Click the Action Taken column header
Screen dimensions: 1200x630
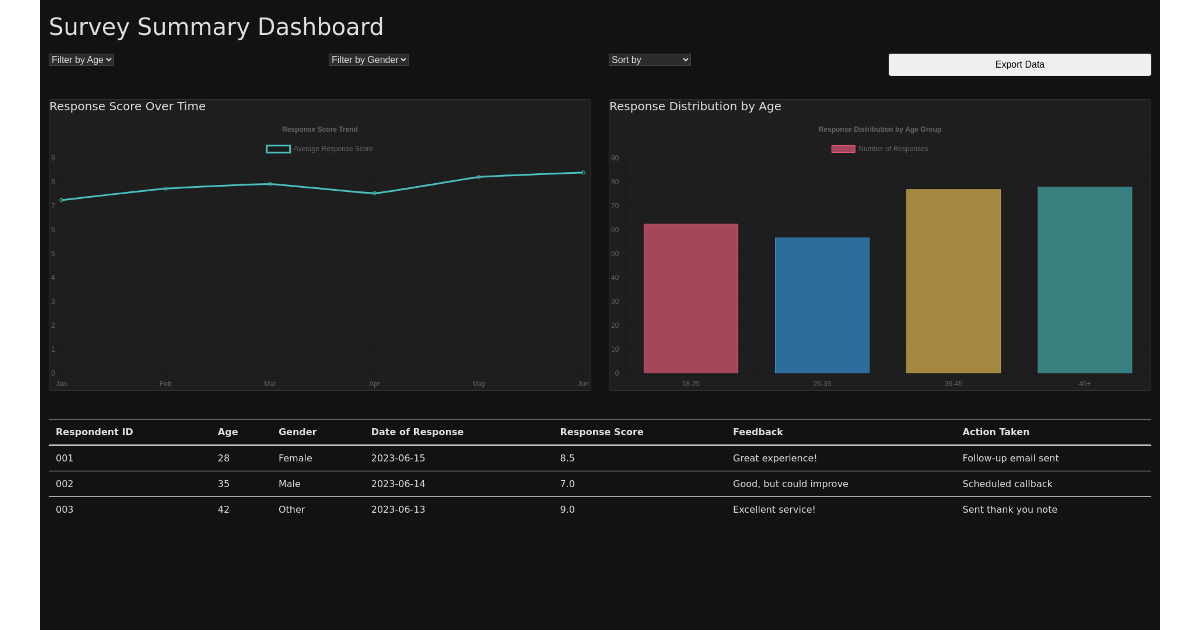point(995,432)
